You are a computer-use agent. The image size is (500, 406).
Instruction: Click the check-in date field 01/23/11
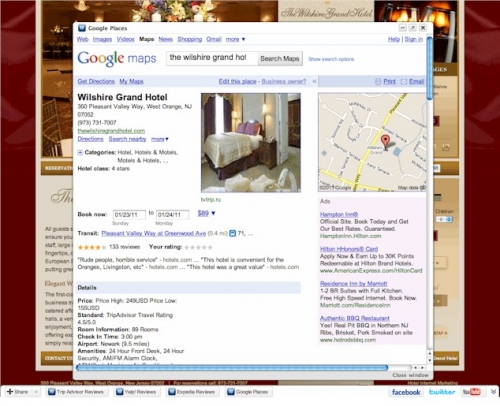129,215
